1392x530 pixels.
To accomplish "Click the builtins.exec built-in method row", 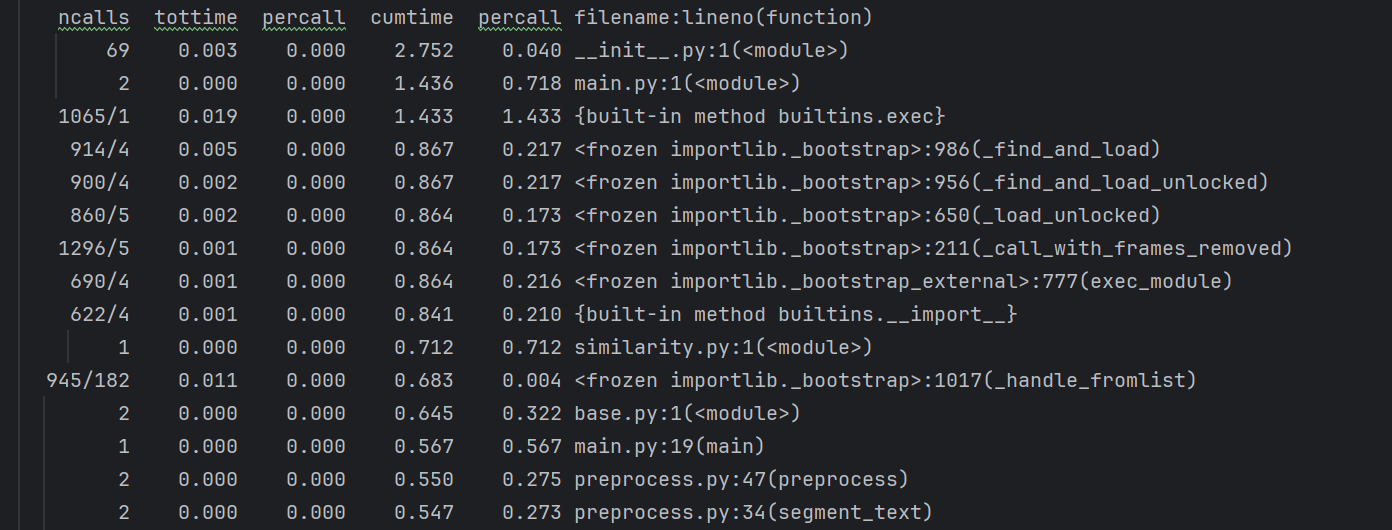I will pos(759,117).
